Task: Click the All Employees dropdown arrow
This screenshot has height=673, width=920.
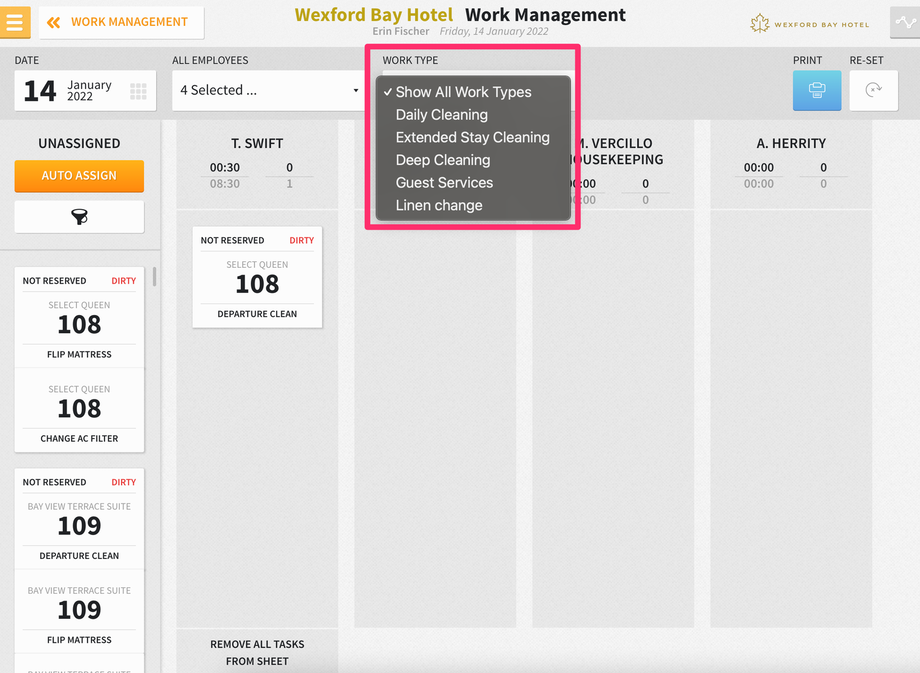Action: coord(356,90)
